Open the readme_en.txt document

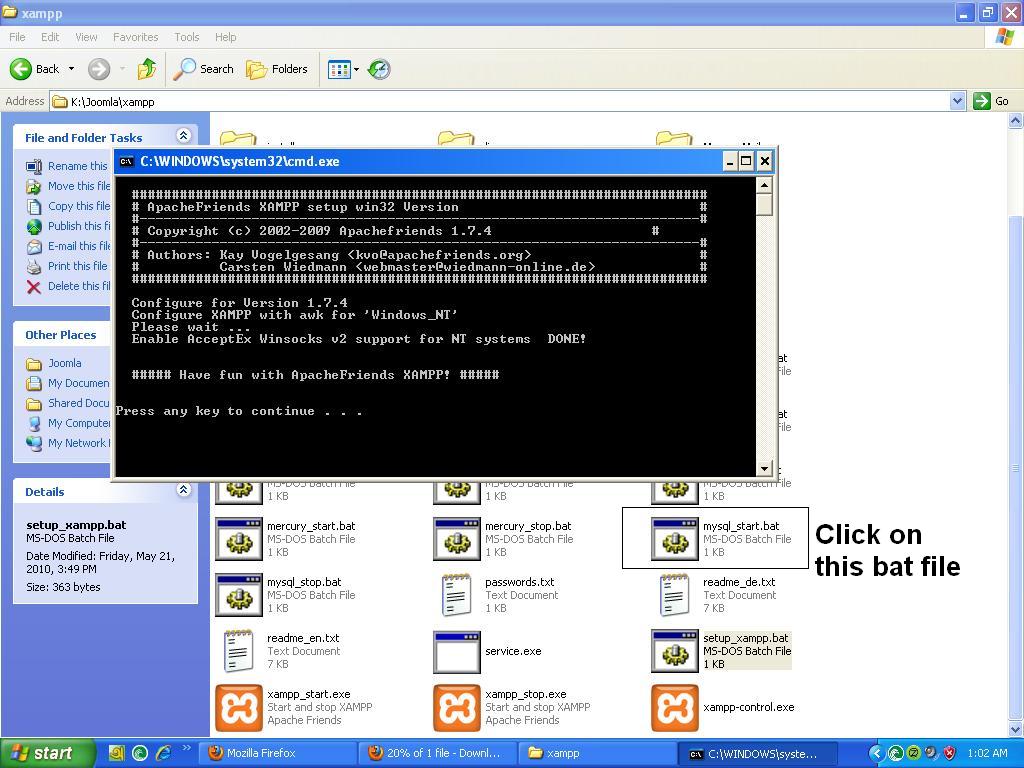[238, 651]
